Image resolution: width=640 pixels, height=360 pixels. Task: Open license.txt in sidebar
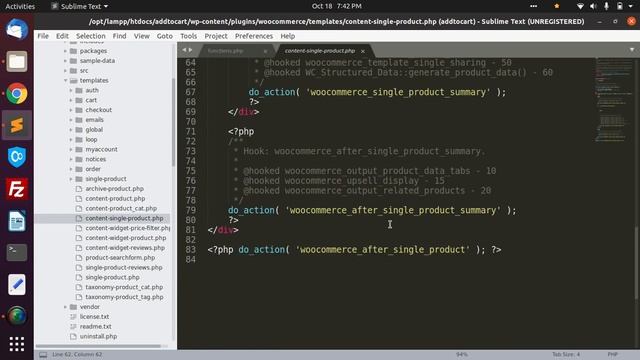coord(94,316)
